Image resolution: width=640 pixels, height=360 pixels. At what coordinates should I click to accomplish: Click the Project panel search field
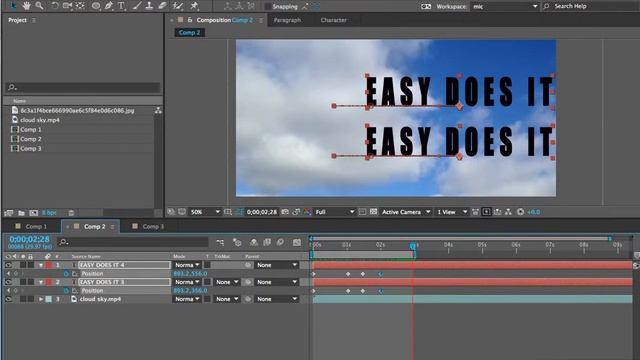83,87
